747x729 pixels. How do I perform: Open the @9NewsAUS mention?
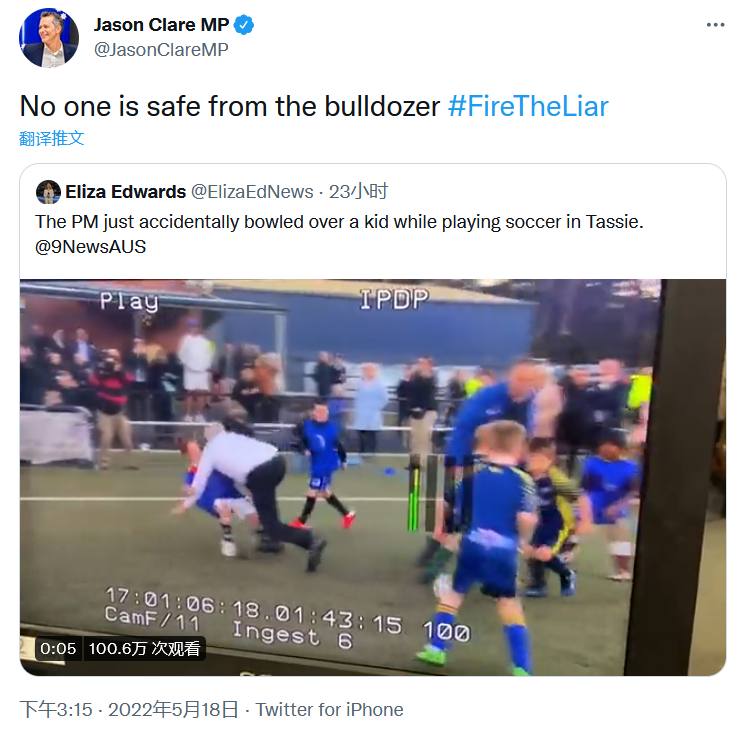(90, 246)
